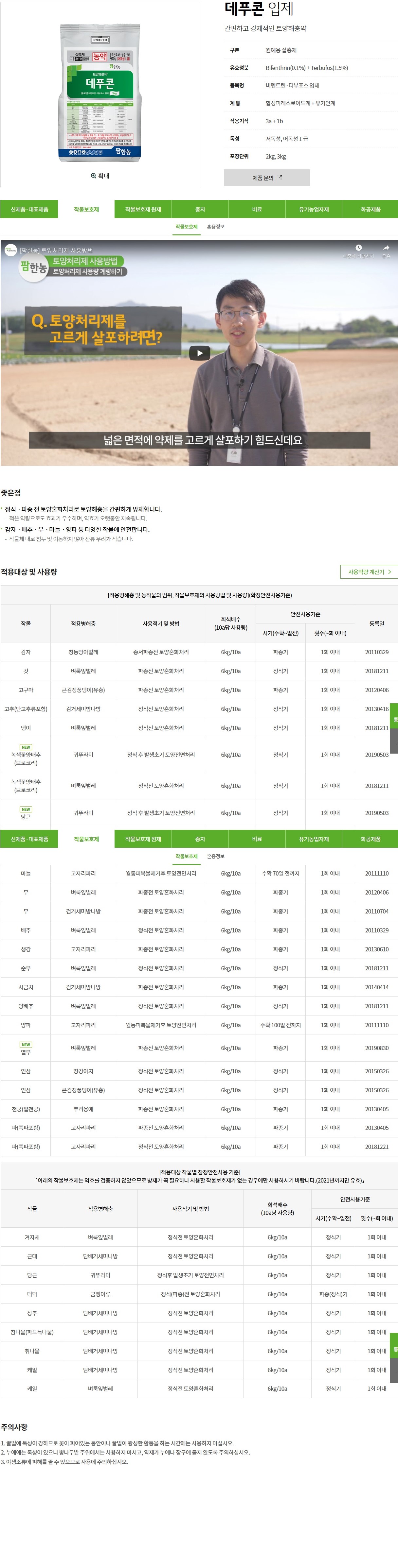Click the 비펜트린·터부포스 입제 item name
398x1568 pixels.
point(293,85)
